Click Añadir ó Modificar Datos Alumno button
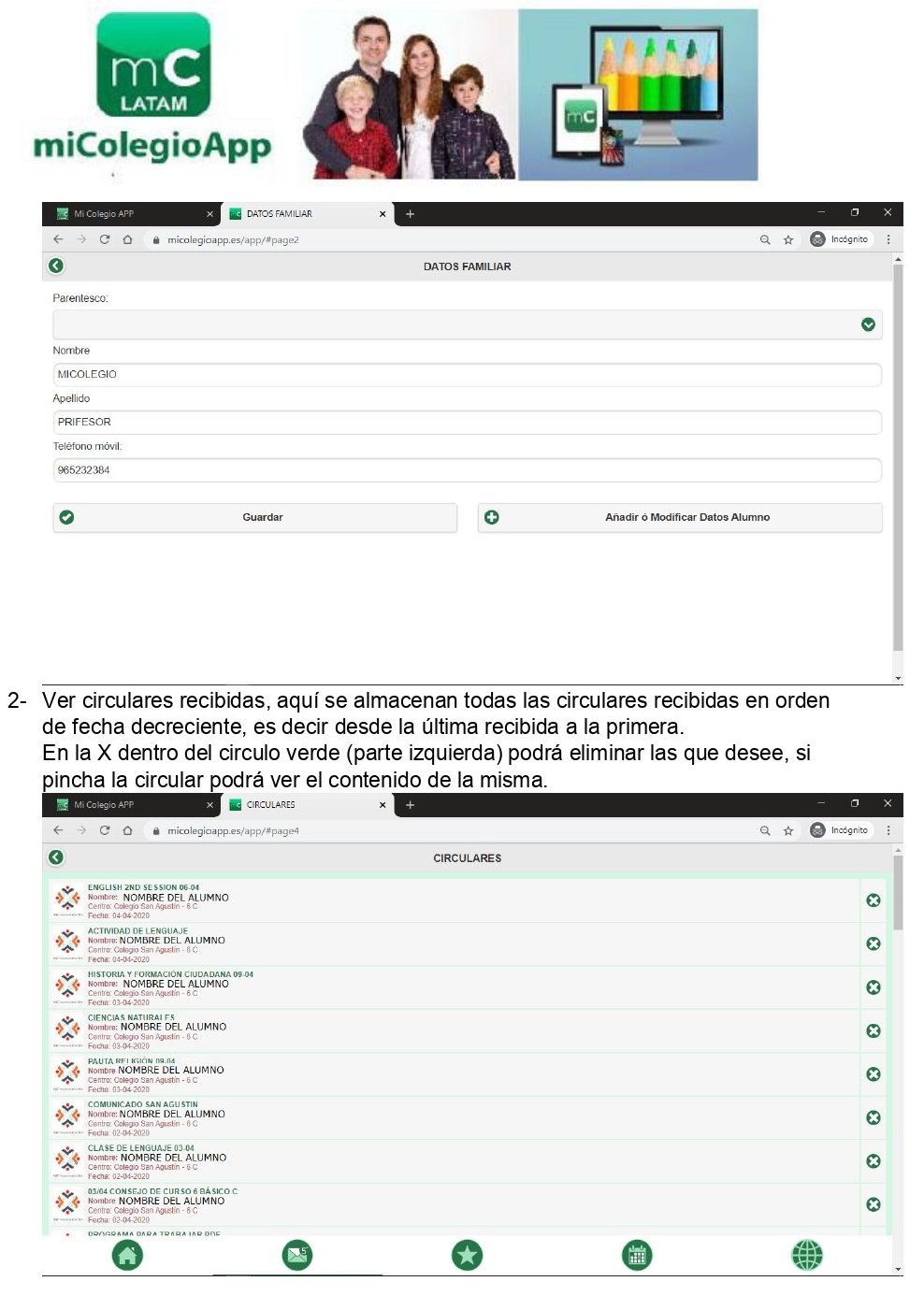 680,517
